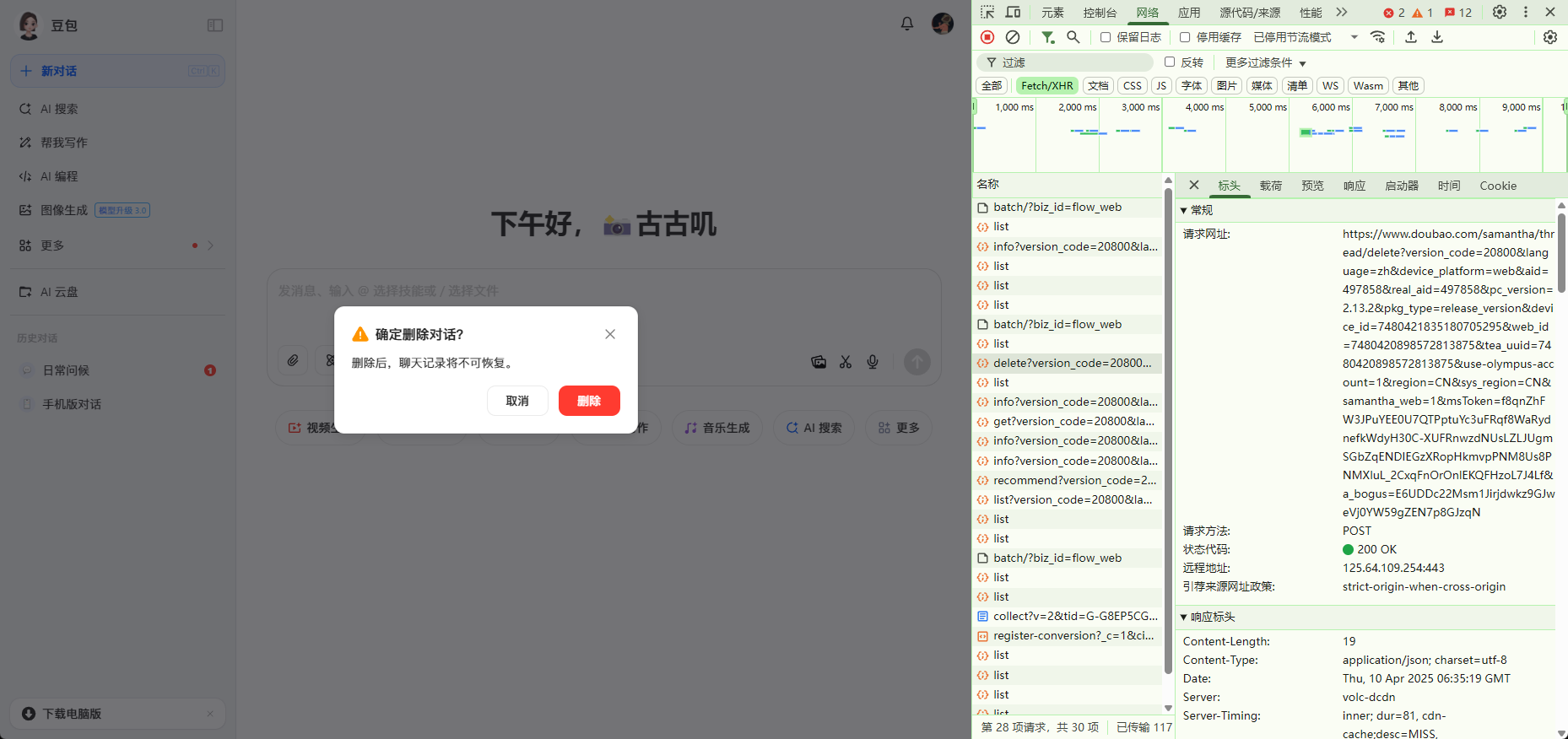Switch to the 元素 Elements tab
The height and width of the screenshot is (739, 1568).
tap(1052, 13)
